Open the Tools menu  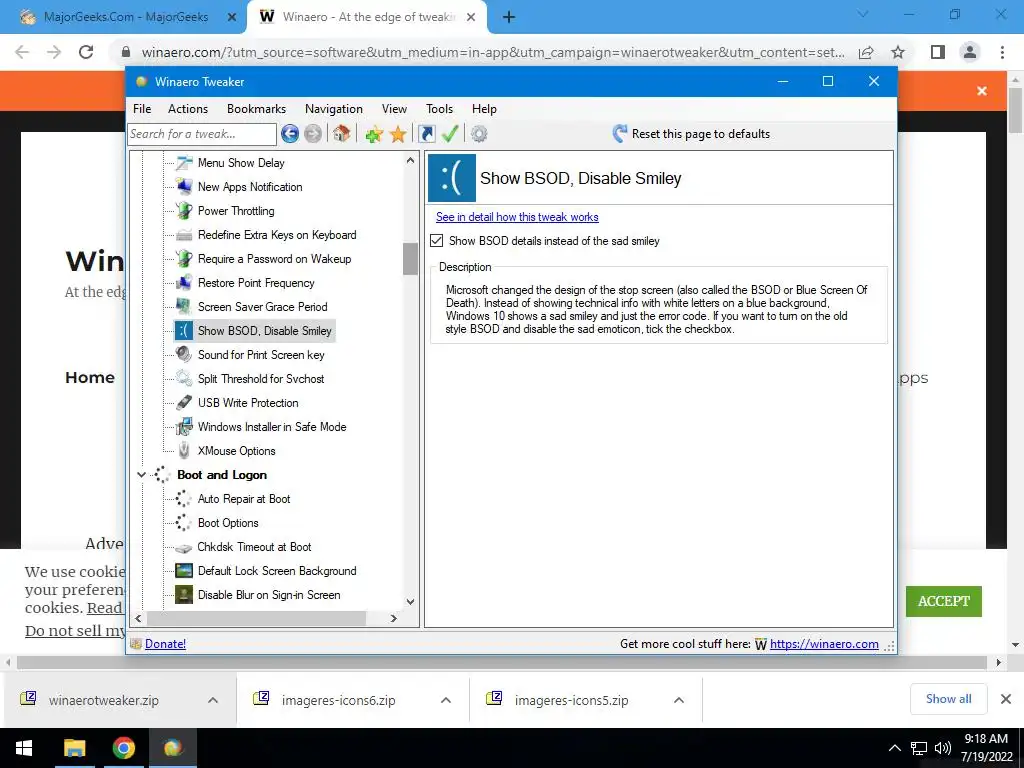point(440,109)
